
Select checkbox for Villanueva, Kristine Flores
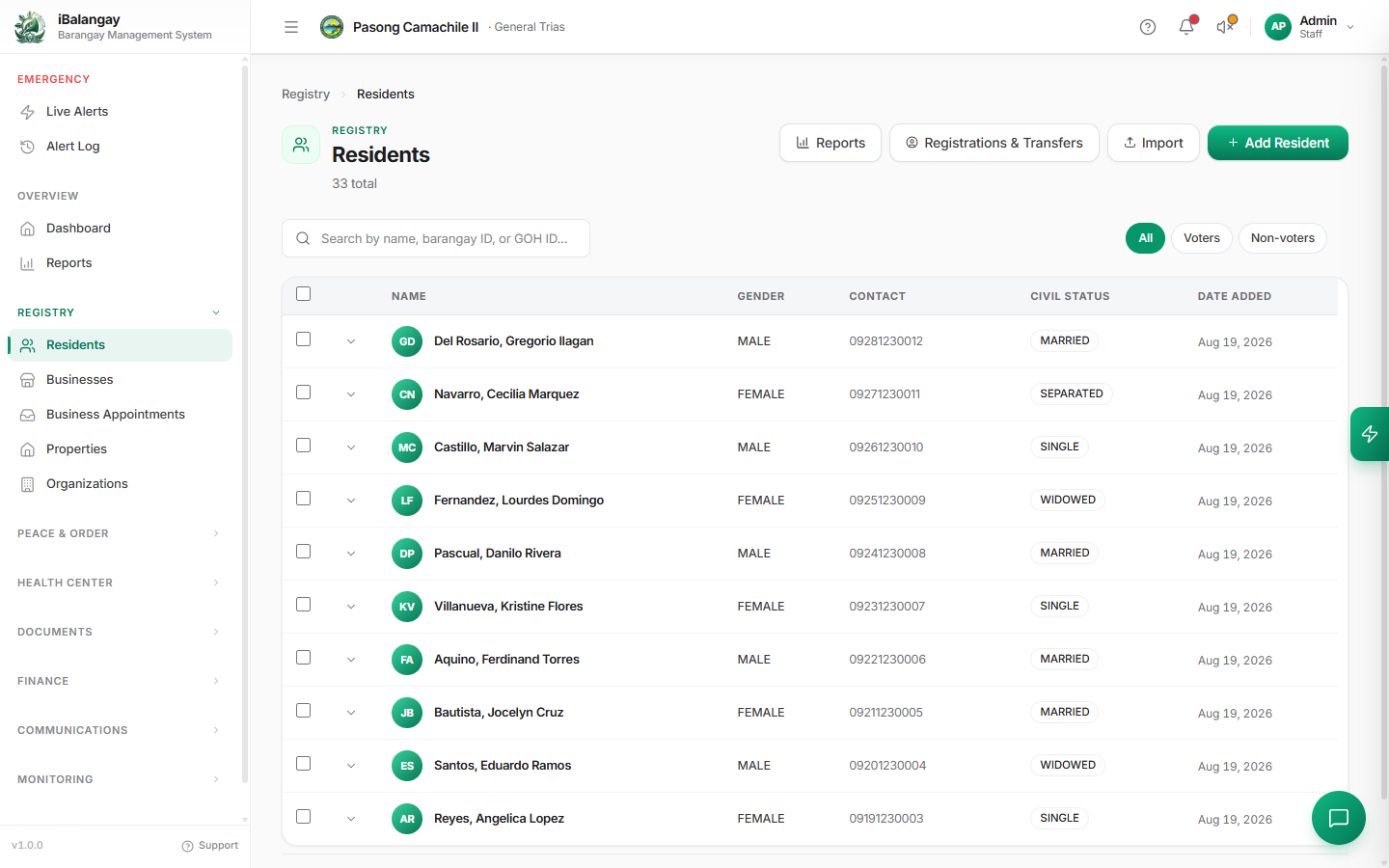(304, 605)
